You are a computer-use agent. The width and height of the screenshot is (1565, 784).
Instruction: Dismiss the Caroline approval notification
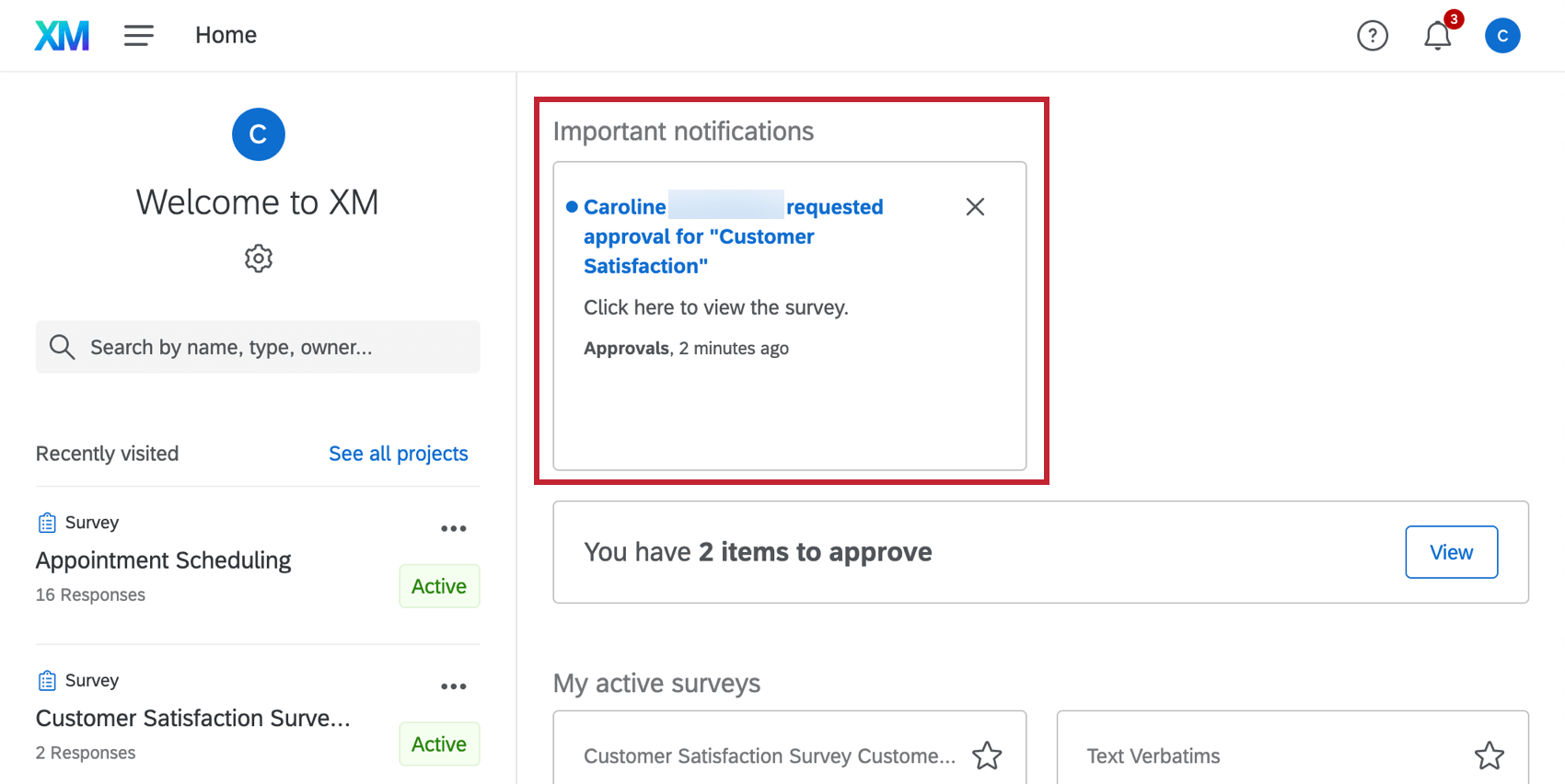tap(975, 207)
